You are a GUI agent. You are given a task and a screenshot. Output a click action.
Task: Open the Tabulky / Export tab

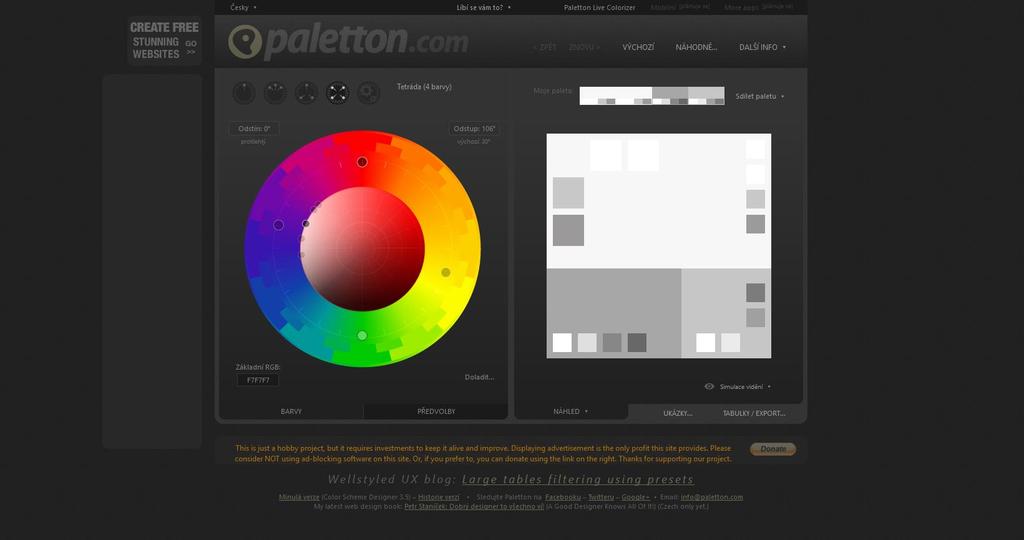coord(754,413)
